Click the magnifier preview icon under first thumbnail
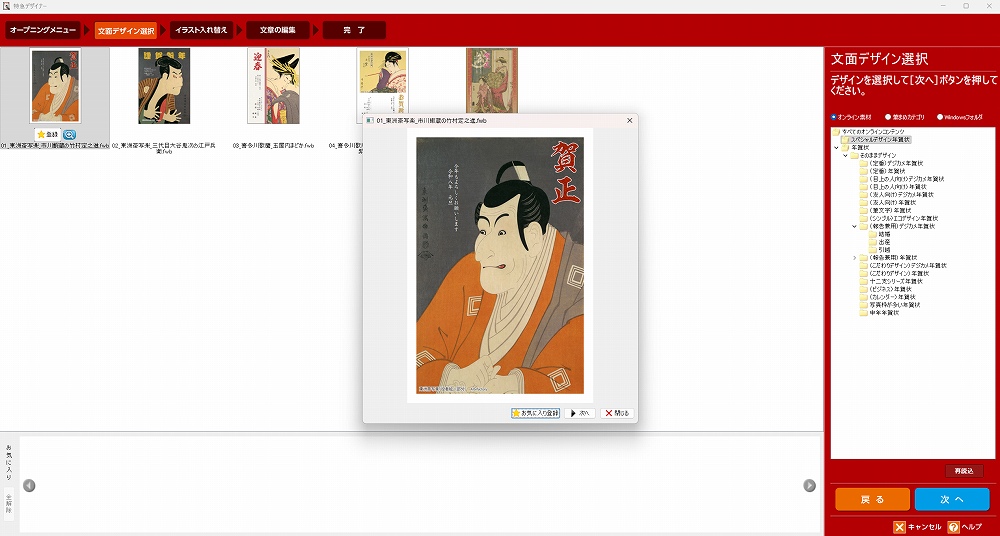The height and width of the screenshot is (536, 1000). click(x=69, y=134)
